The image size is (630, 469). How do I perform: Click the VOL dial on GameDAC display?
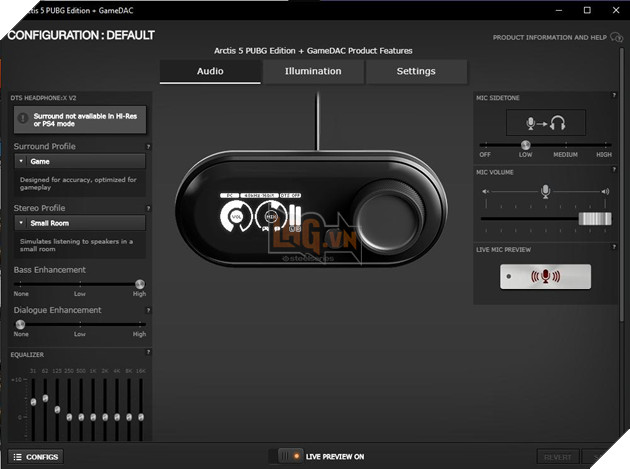(237, 214)
